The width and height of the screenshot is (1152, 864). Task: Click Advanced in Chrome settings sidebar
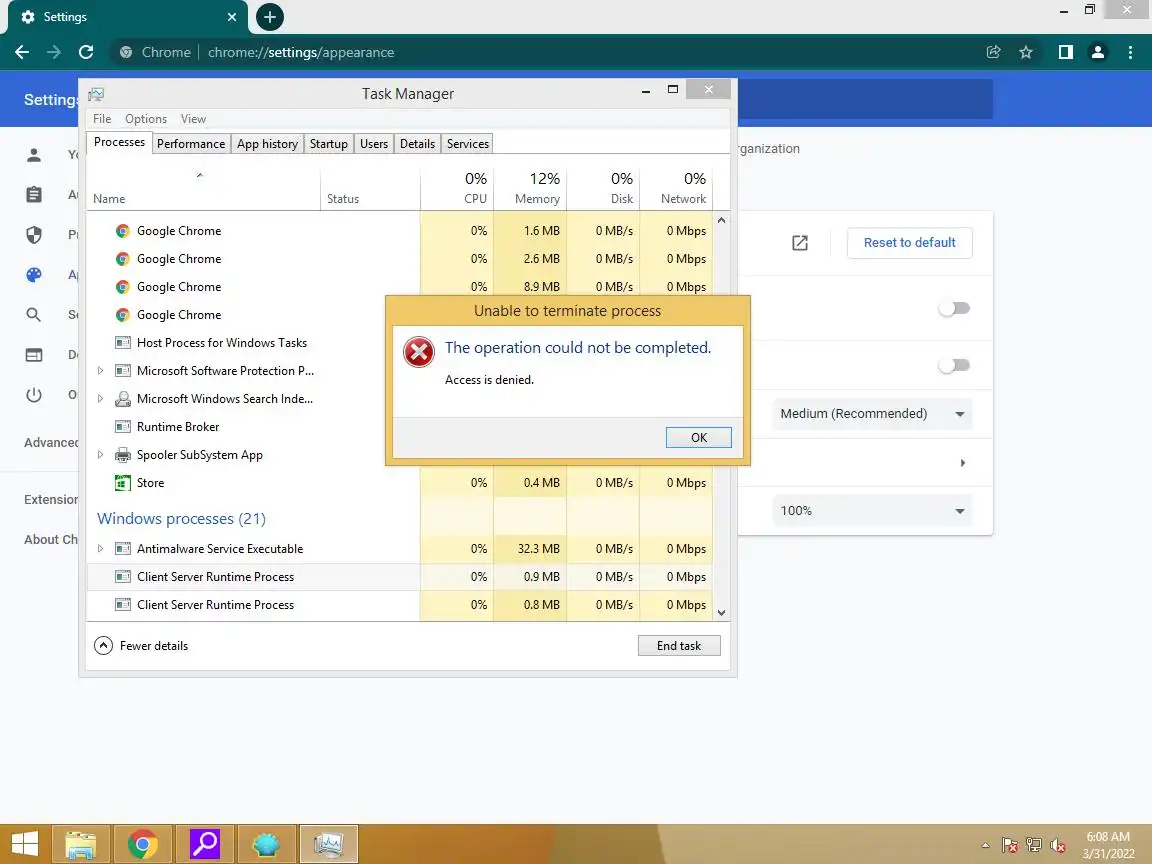pos(50,442)
